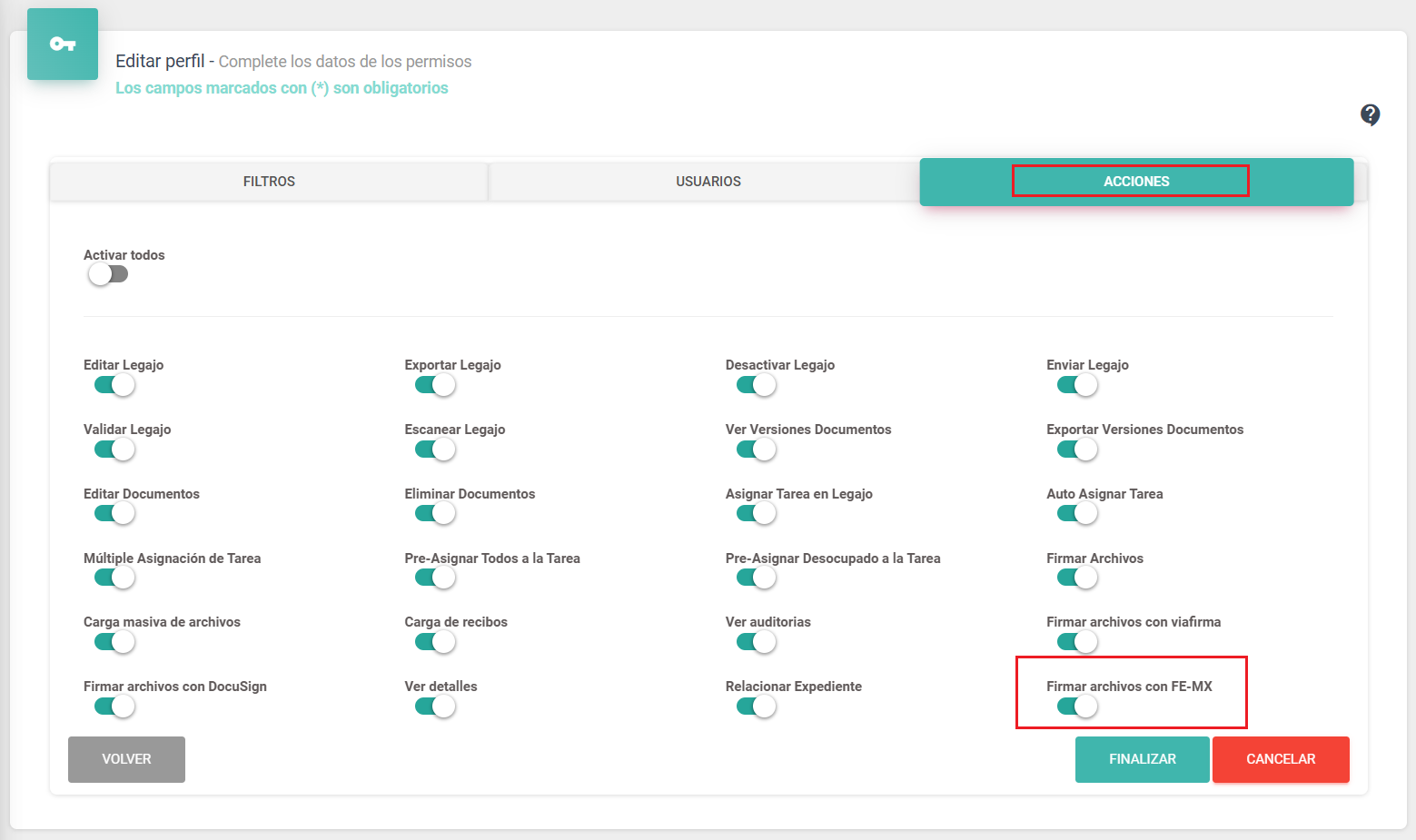Toggle Auto Asignar Tarea switch
Screen dimensions: 1416x840
(x=1077, y=513)
